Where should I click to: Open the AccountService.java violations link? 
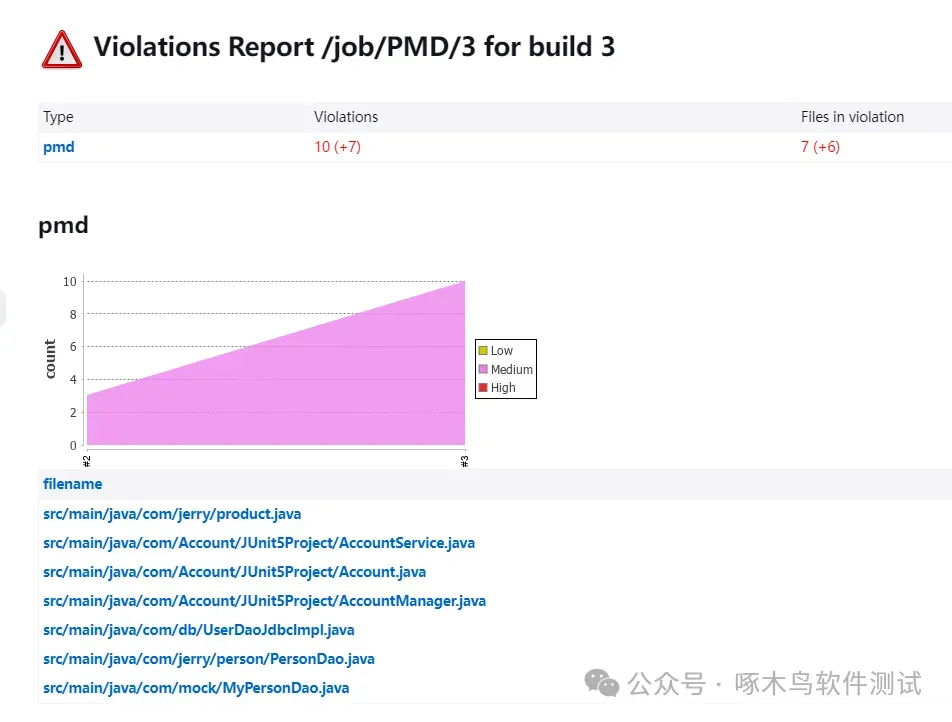259,543
